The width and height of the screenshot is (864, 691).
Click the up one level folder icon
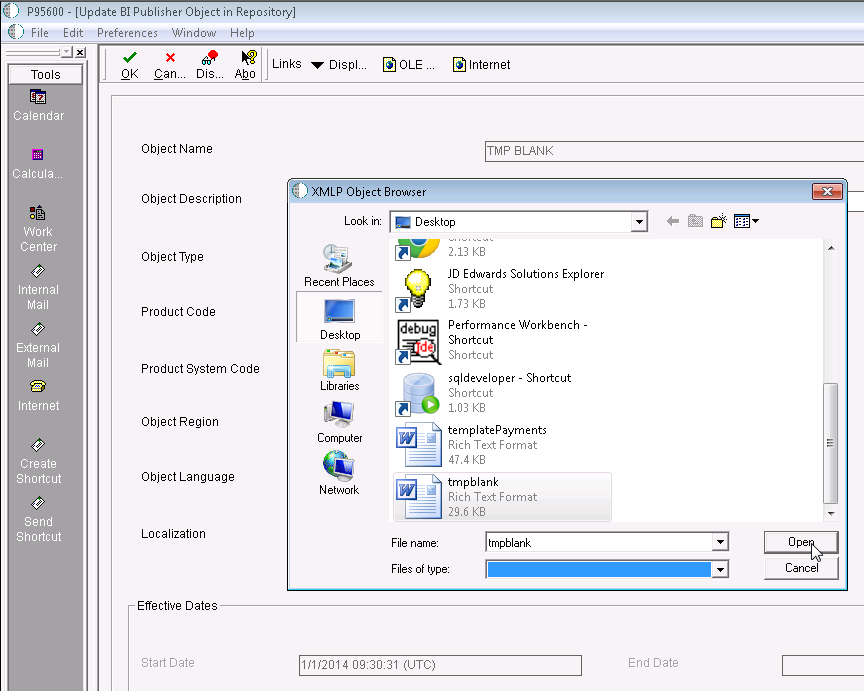click(695, 222)
